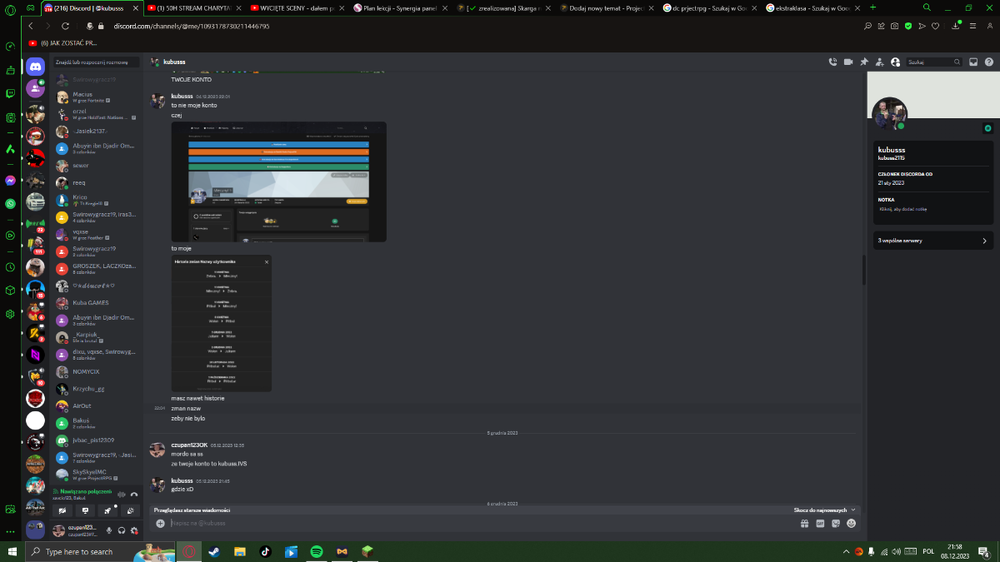1000x562 pixels.
Task: Open the Messenger icon in the browser sidebar
Action: pos(10,181)
